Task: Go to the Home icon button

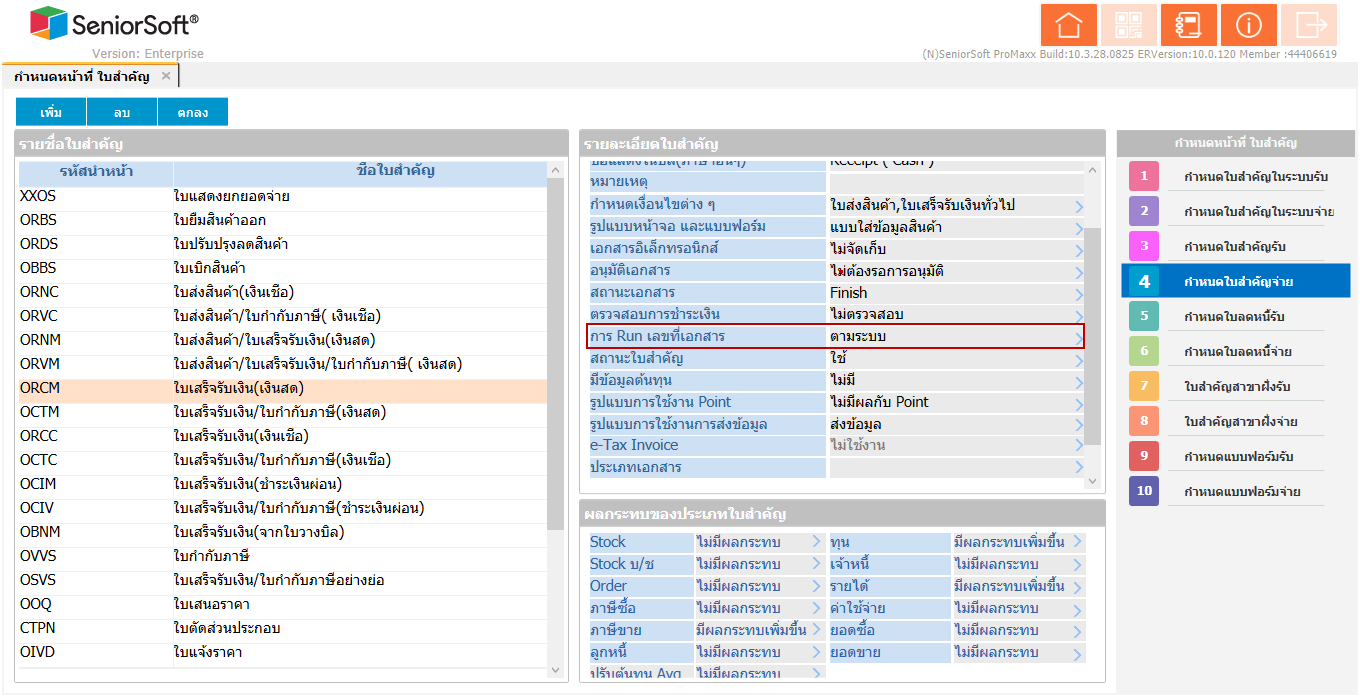Action: [x=1069, y=25]
